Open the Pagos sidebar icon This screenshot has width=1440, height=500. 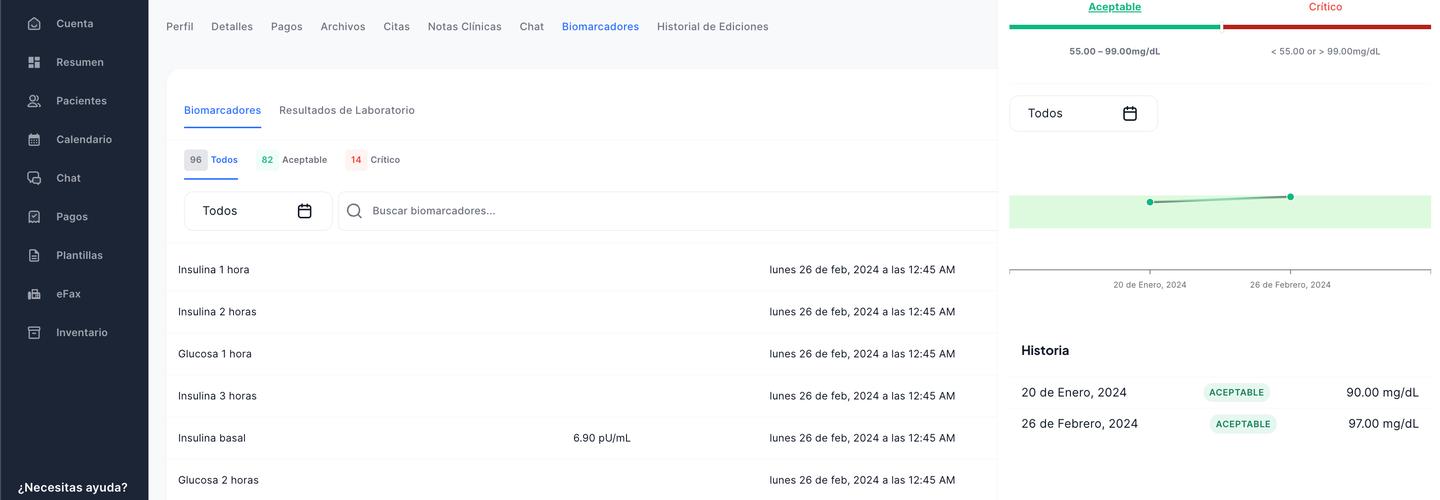(x=34, y=217)
